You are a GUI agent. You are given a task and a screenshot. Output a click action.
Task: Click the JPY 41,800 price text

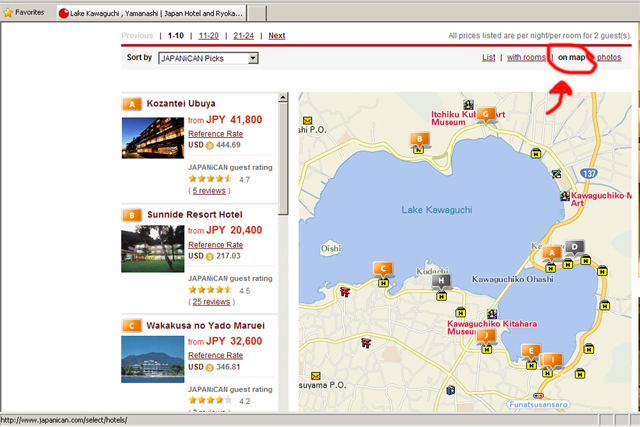click(x=234, y=120)
